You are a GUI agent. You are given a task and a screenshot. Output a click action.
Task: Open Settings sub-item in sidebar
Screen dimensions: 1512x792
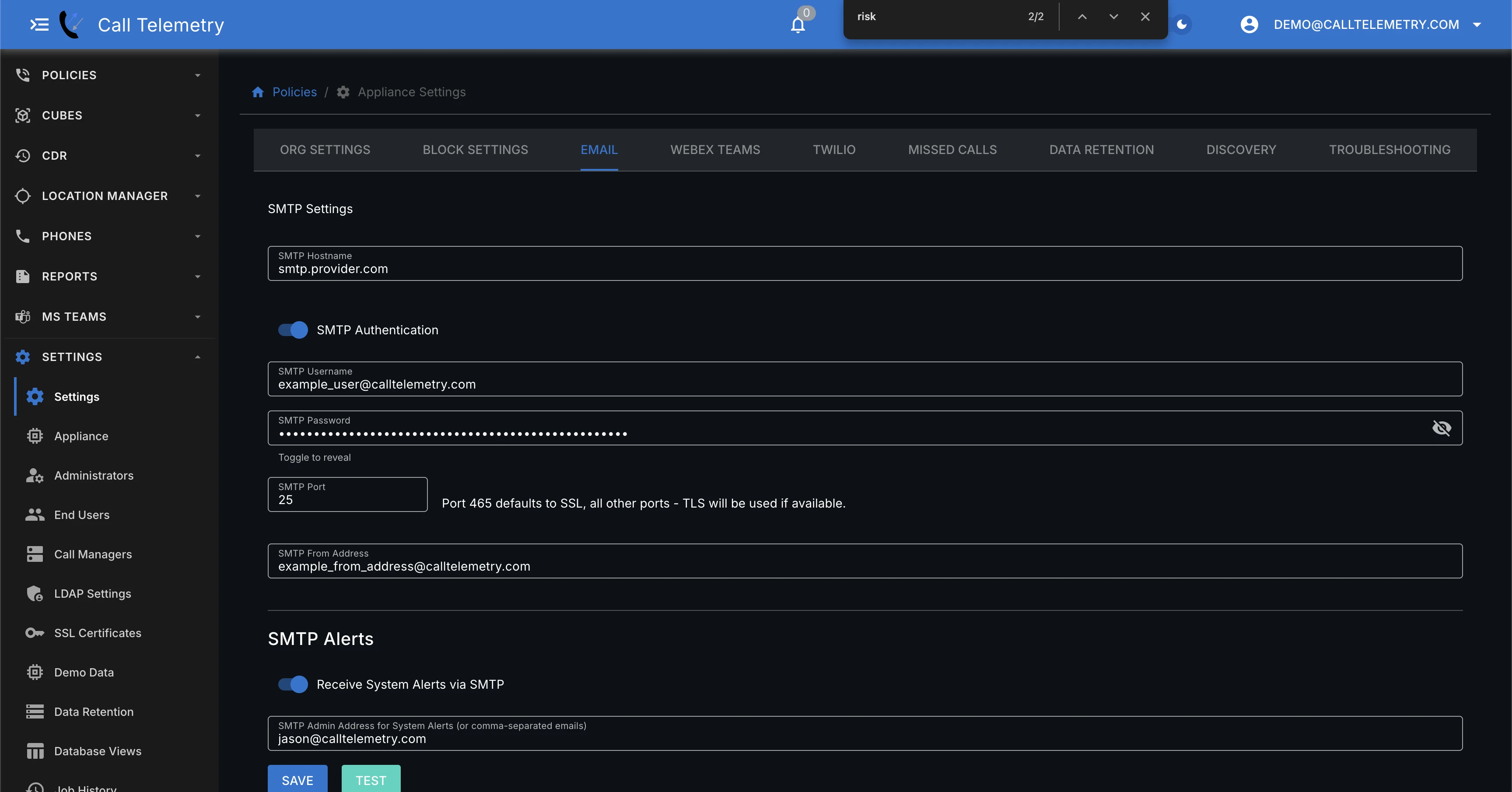[x=115, y=397]
